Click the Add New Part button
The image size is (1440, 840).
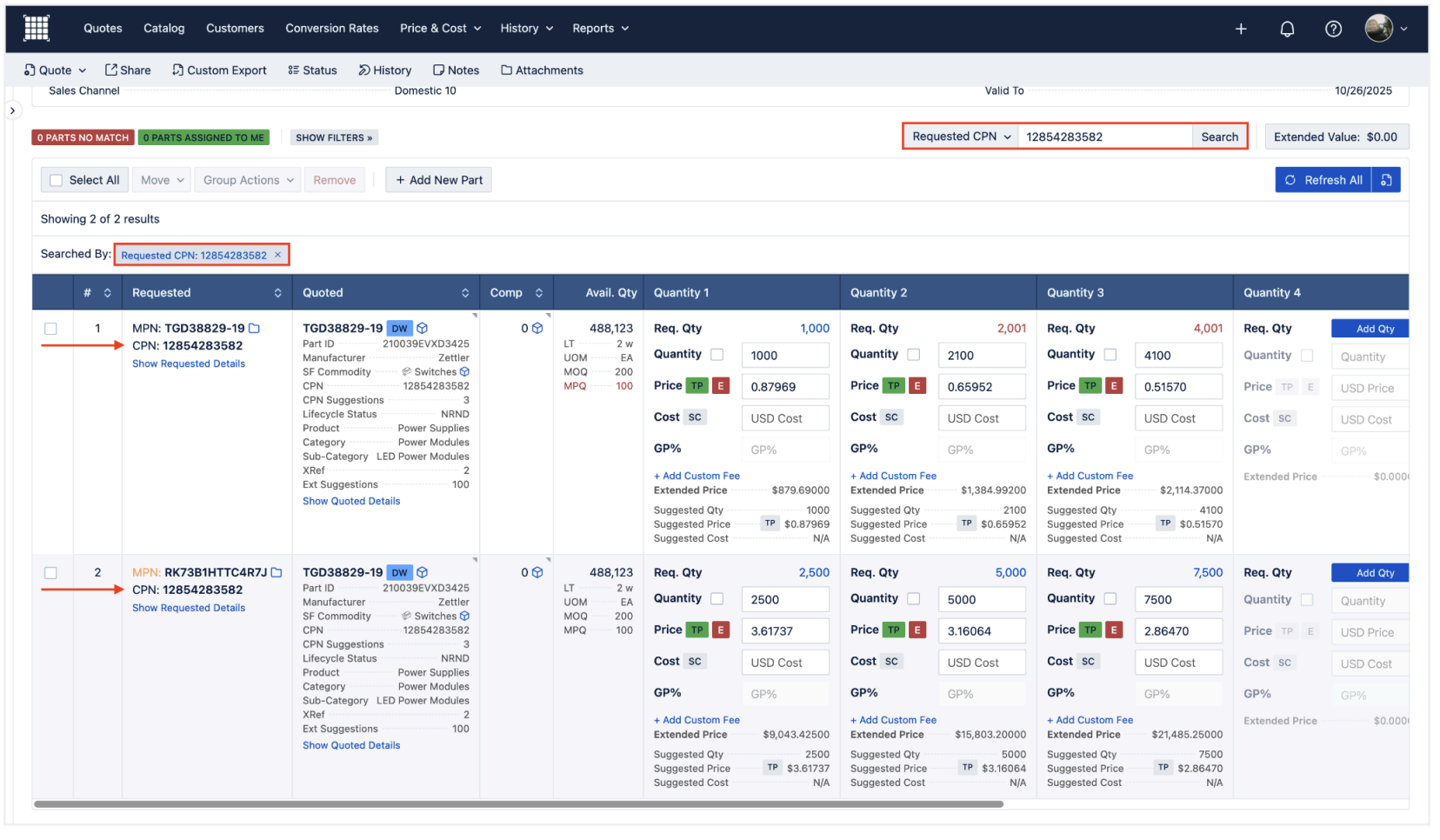pos(438,180)
